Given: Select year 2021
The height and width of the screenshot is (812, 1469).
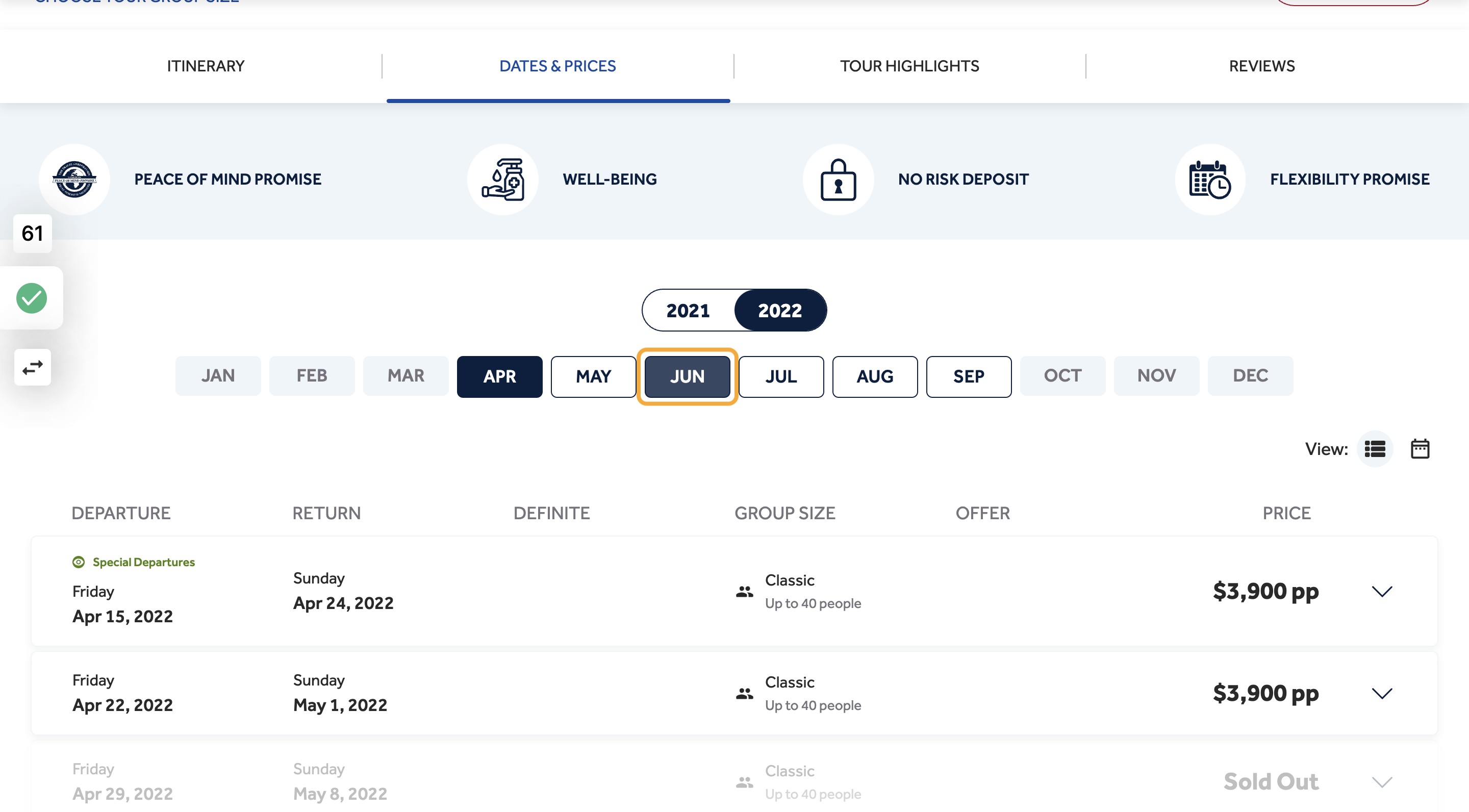Looking at the screenshot, I should (x=688, y=310).
